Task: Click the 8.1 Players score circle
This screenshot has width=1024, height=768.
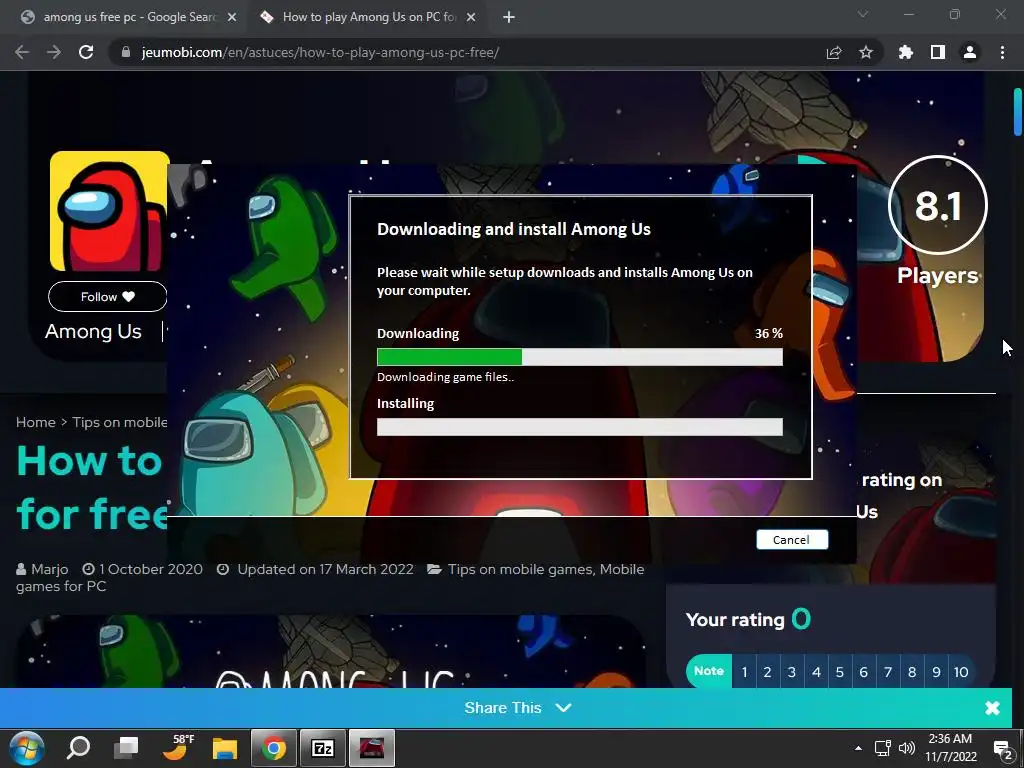Action: (938, 204)
